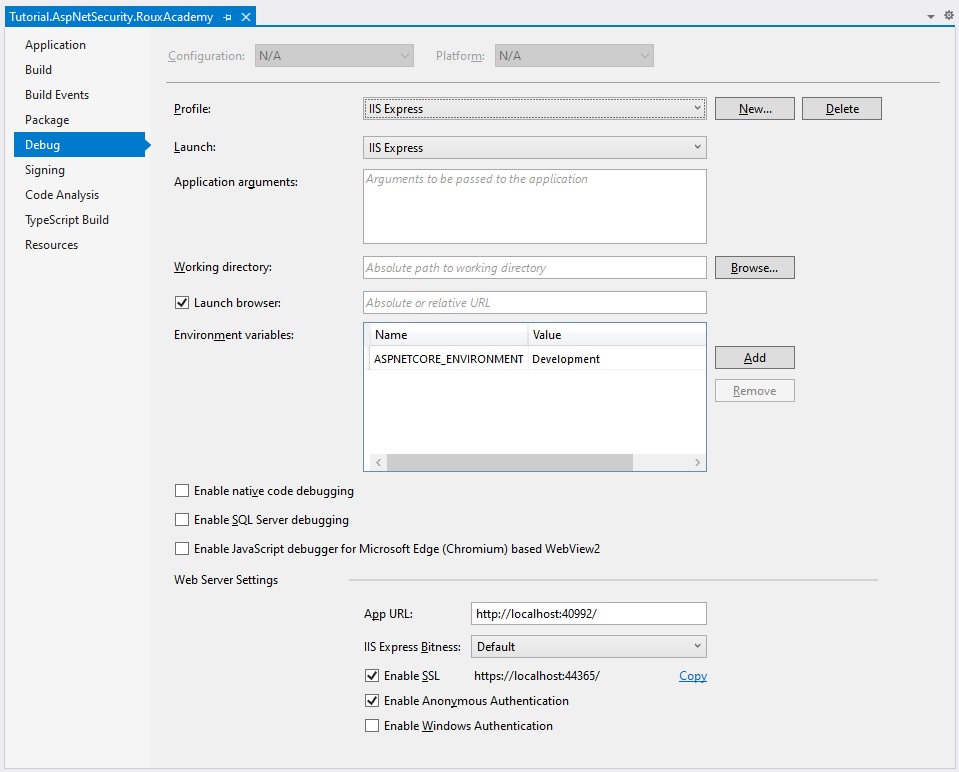Open the Platform dropdown
The height and width of the screenshot is (772, 959).
573,55
